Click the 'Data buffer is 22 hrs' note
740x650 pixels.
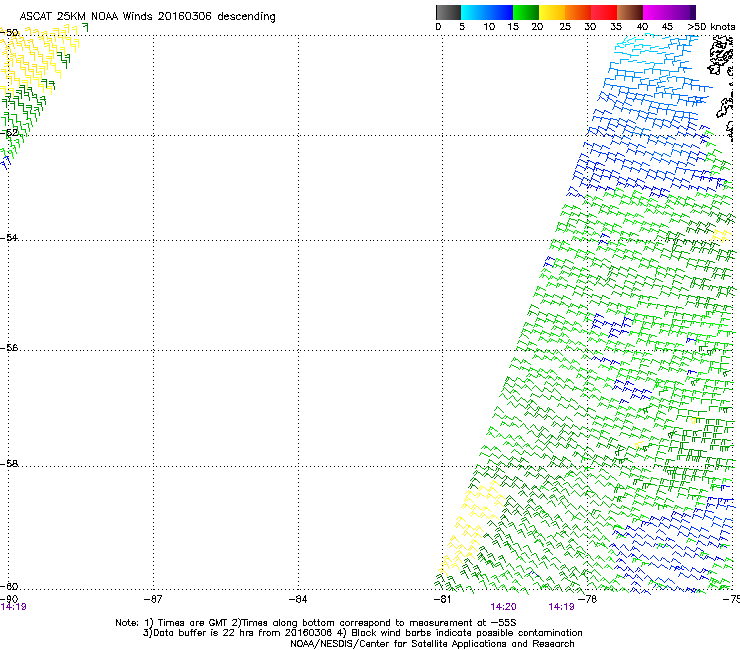pos(362,633)
